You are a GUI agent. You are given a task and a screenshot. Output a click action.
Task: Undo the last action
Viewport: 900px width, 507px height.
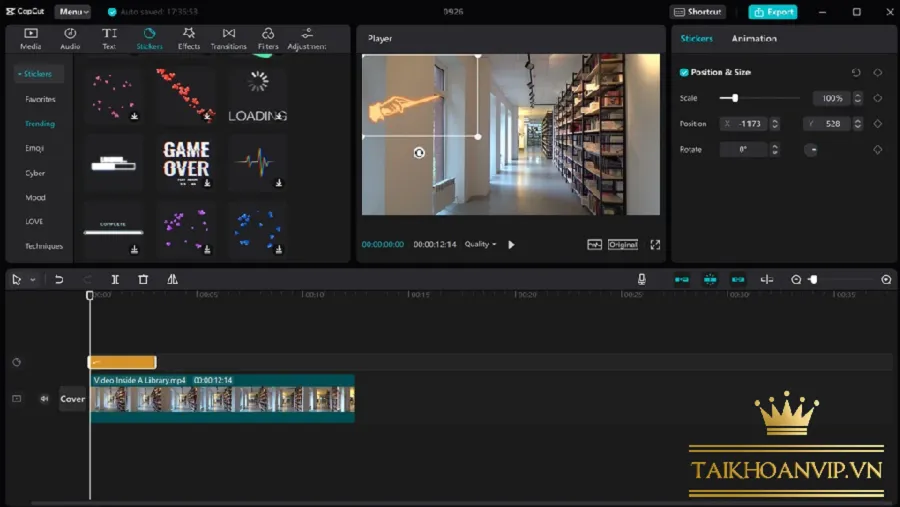point(59,280)
